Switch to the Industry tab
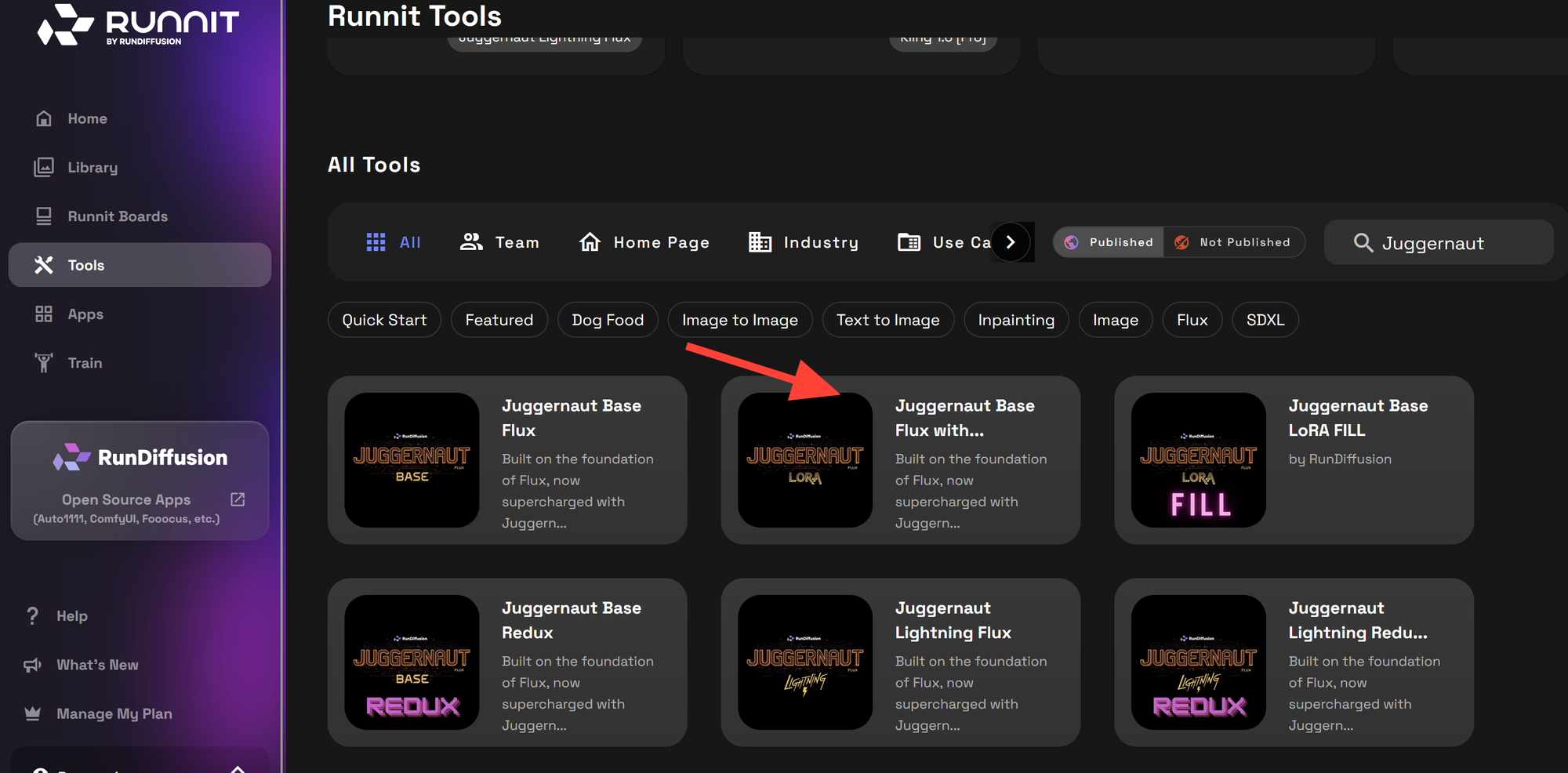The height and width of the screenshot is (773, 1568). click(x=803, y=241)
